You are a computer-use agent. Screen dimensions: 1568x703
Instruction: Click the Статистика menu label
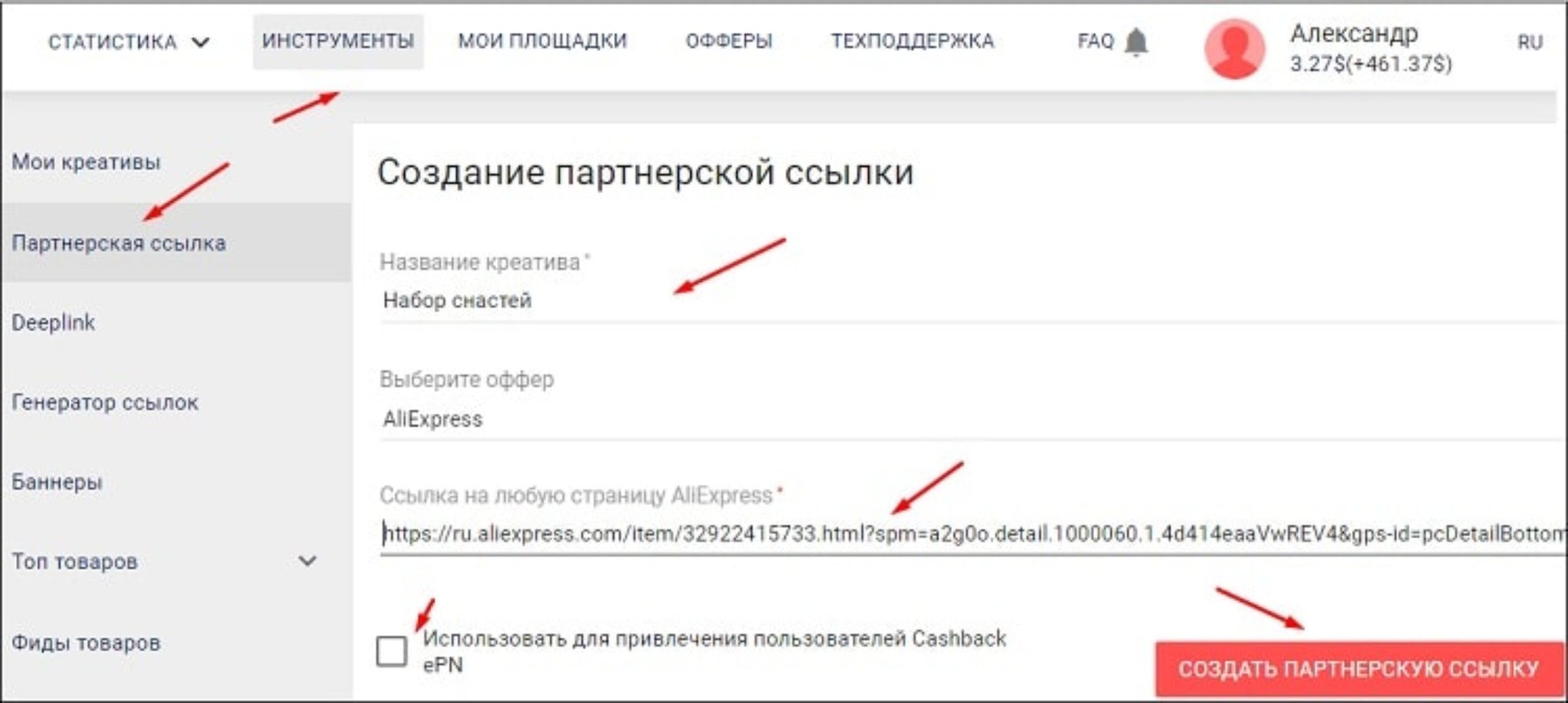click(113, 42)
